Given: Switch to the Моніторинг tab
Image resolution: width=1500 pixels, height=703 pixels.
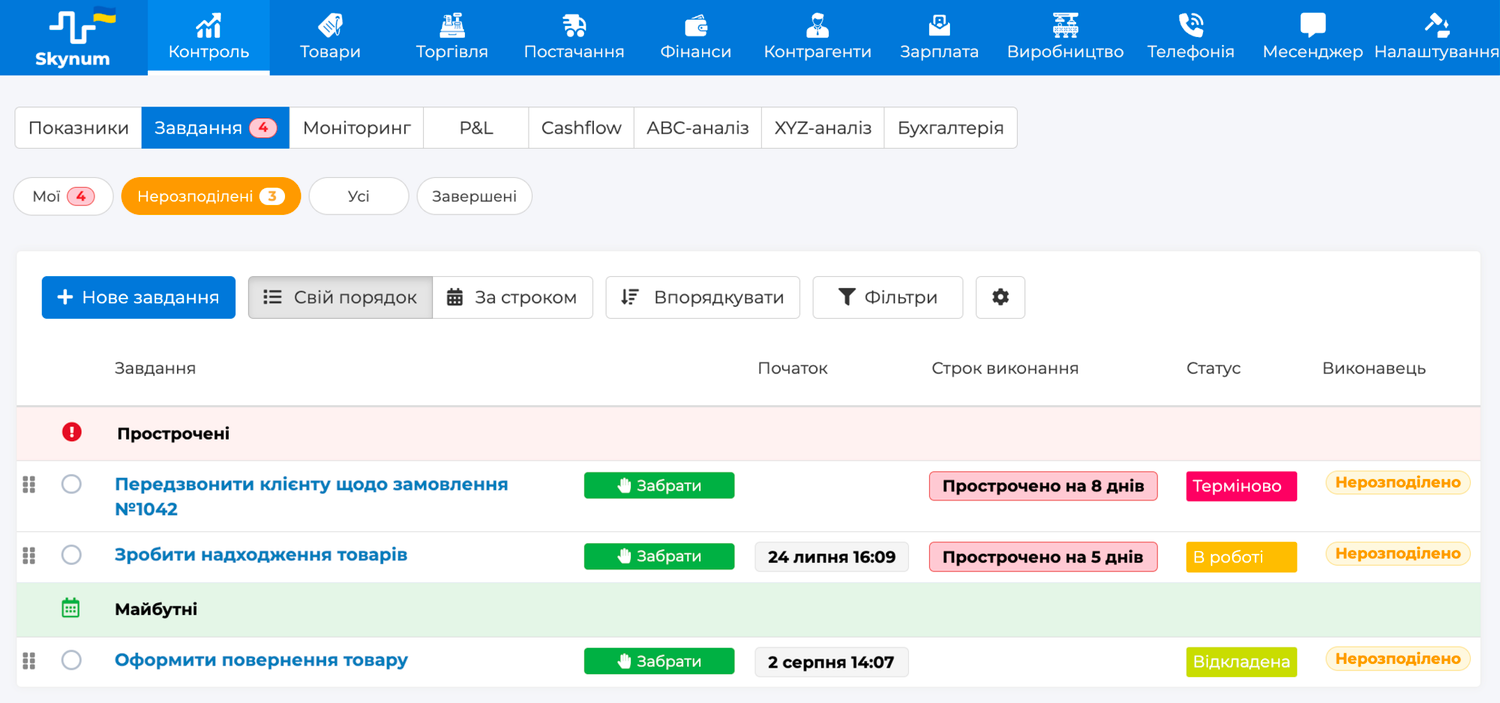Looking at the screenshot, I should [357, 128].
